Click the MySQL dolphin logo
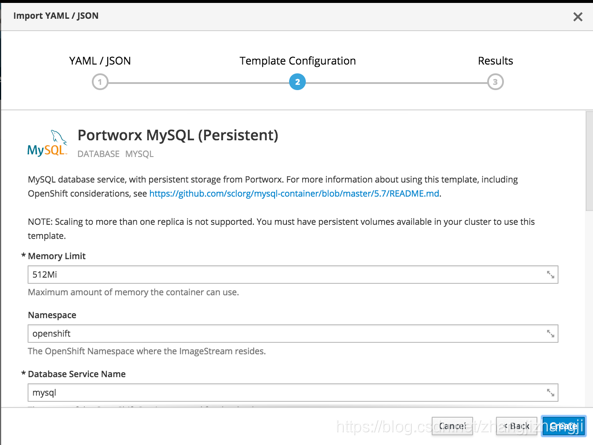Viewport: 593px width, 445px height. click(47, 143)
